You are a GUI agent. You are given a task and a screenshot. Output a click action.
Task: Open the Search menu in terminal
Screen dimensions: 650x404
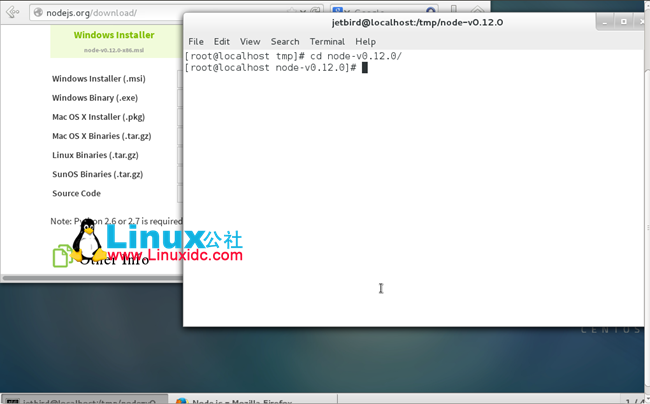click(285, 41)
